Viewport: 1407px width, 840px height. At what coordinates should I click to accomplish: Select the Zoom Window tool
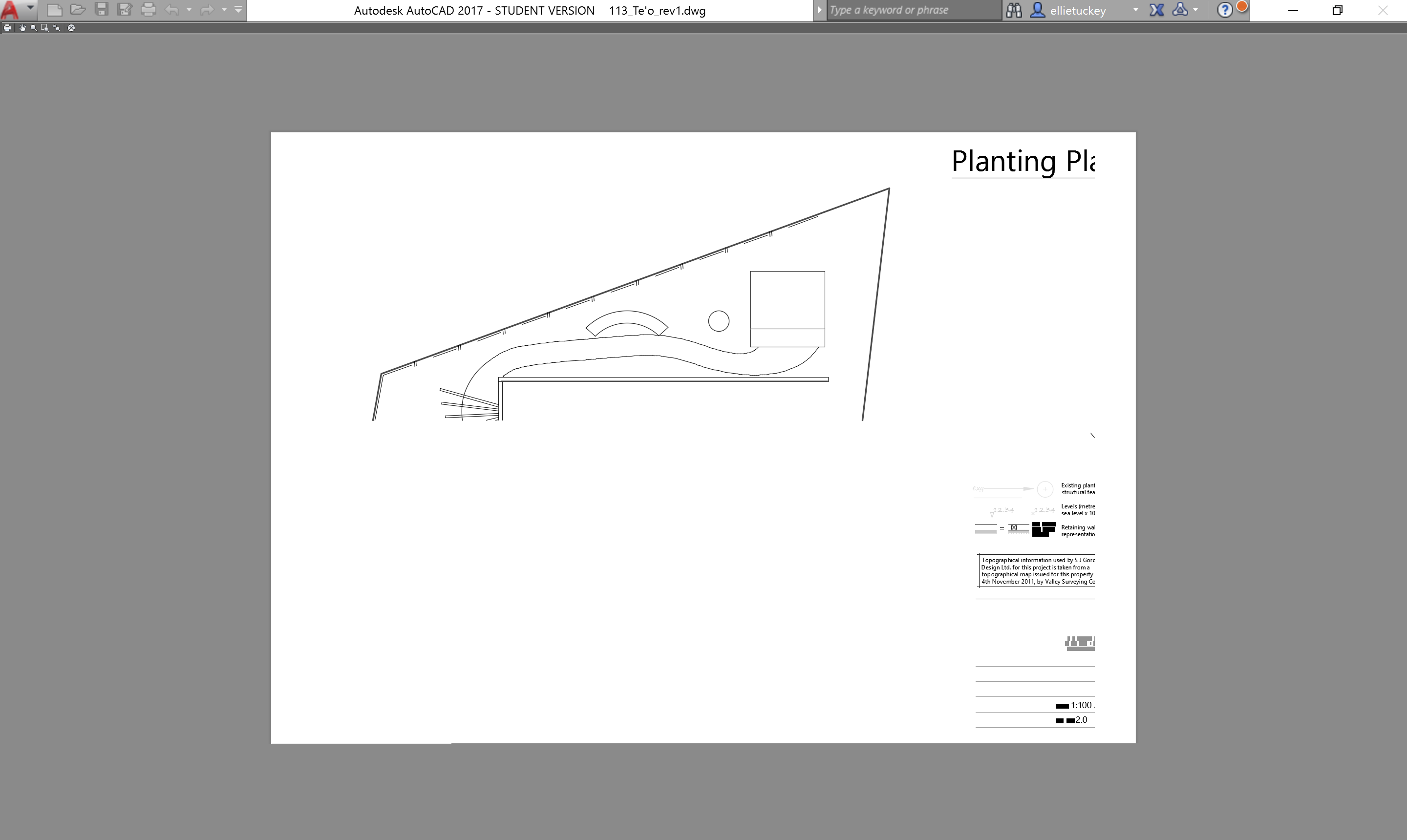click(x=45, y=28)
